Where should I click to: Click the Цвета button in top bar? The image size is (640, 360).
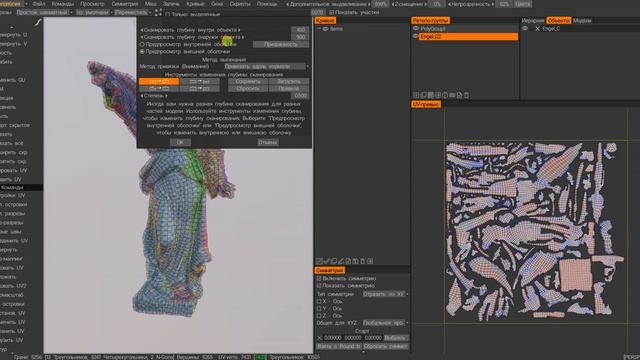[x=522, y=4]
